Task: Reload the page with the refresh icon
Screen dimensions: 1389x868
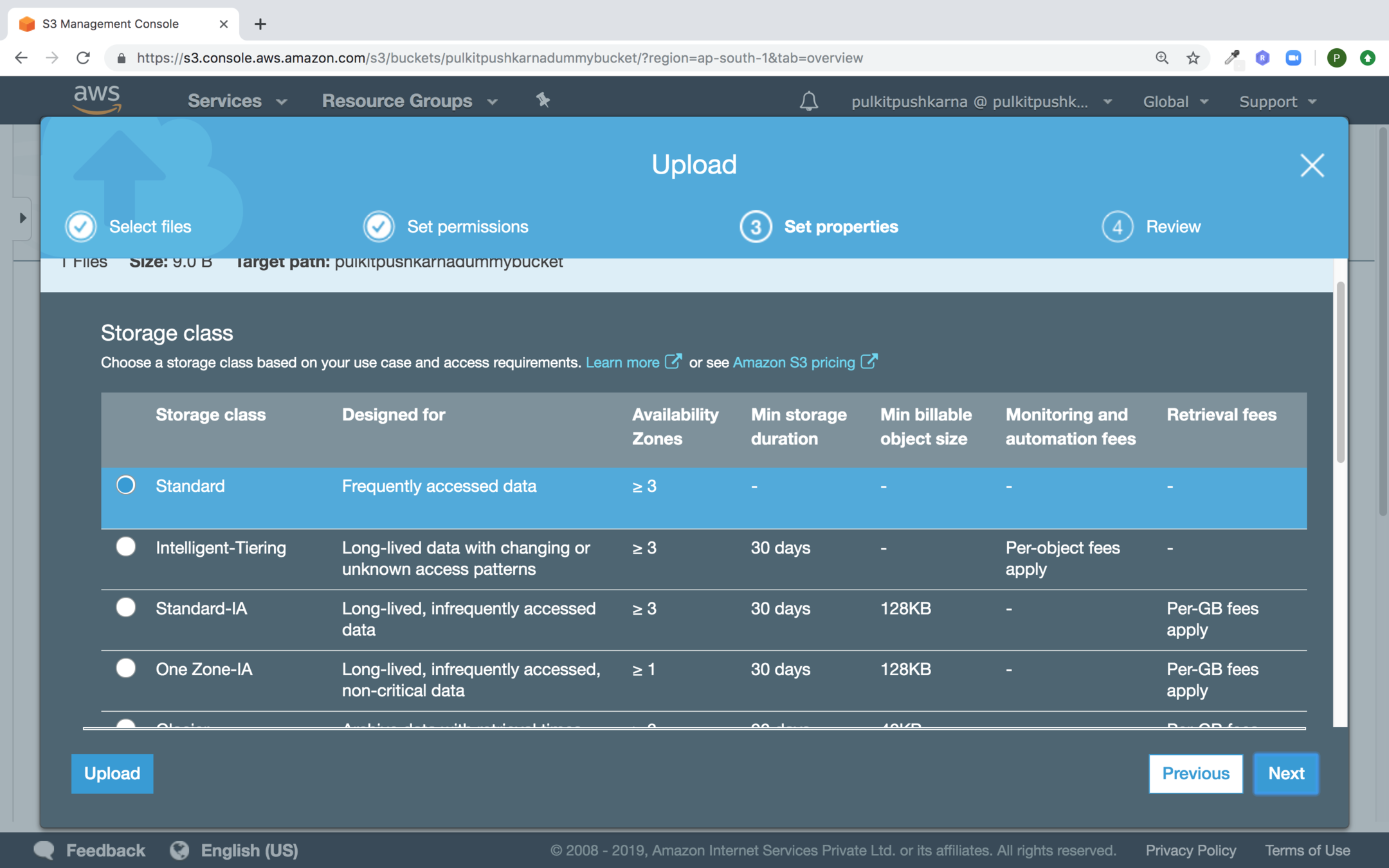Action: [83, 58]
